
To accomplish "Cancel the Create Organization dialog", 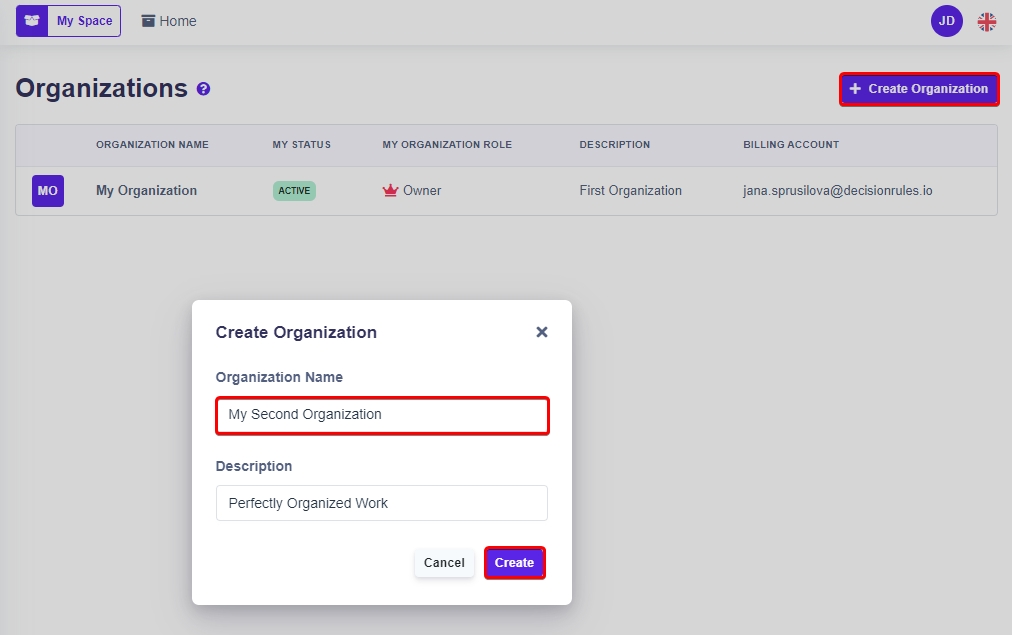I will tap(444, 563).
